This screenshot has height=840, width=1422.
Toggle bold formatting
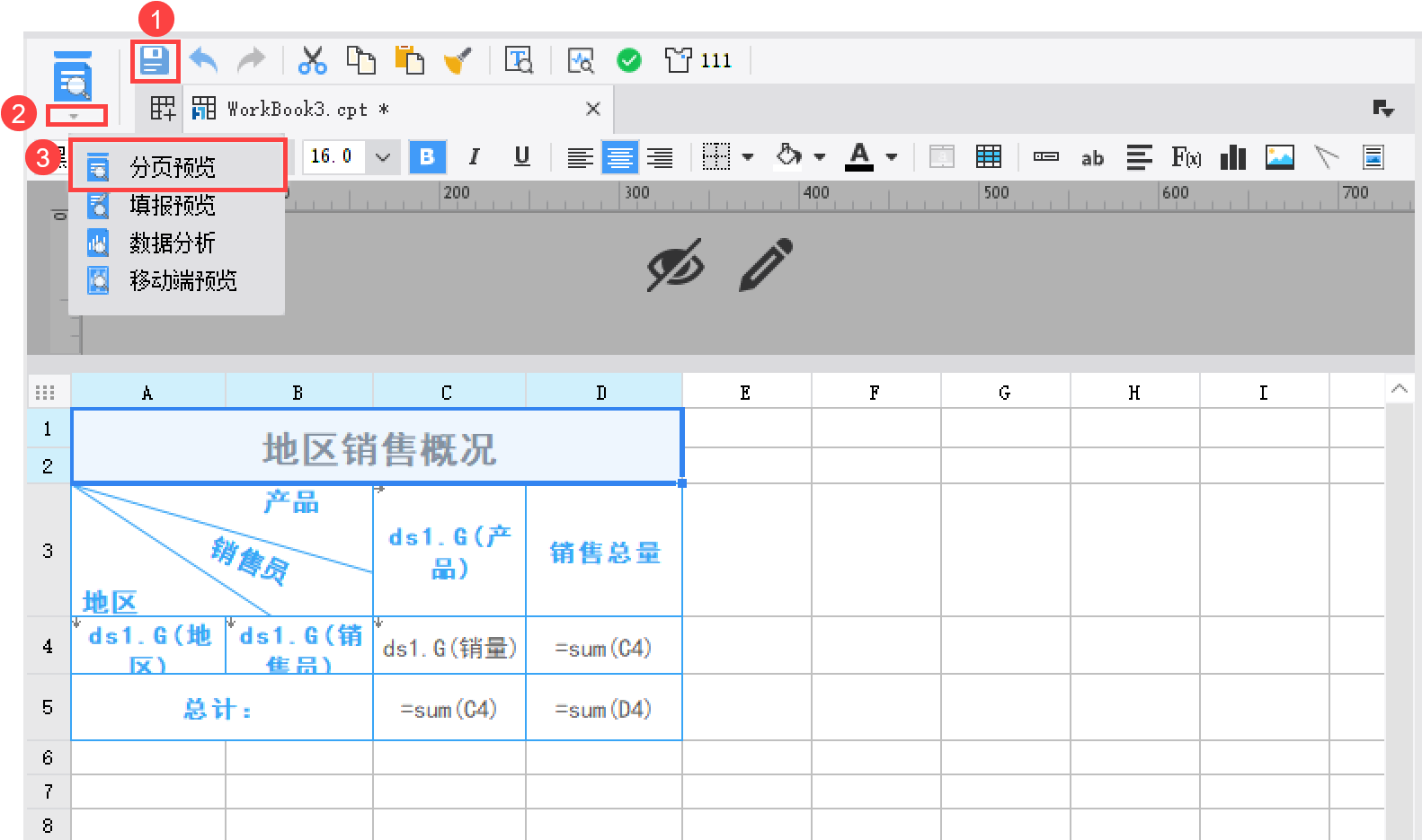[x=427, y=157]
